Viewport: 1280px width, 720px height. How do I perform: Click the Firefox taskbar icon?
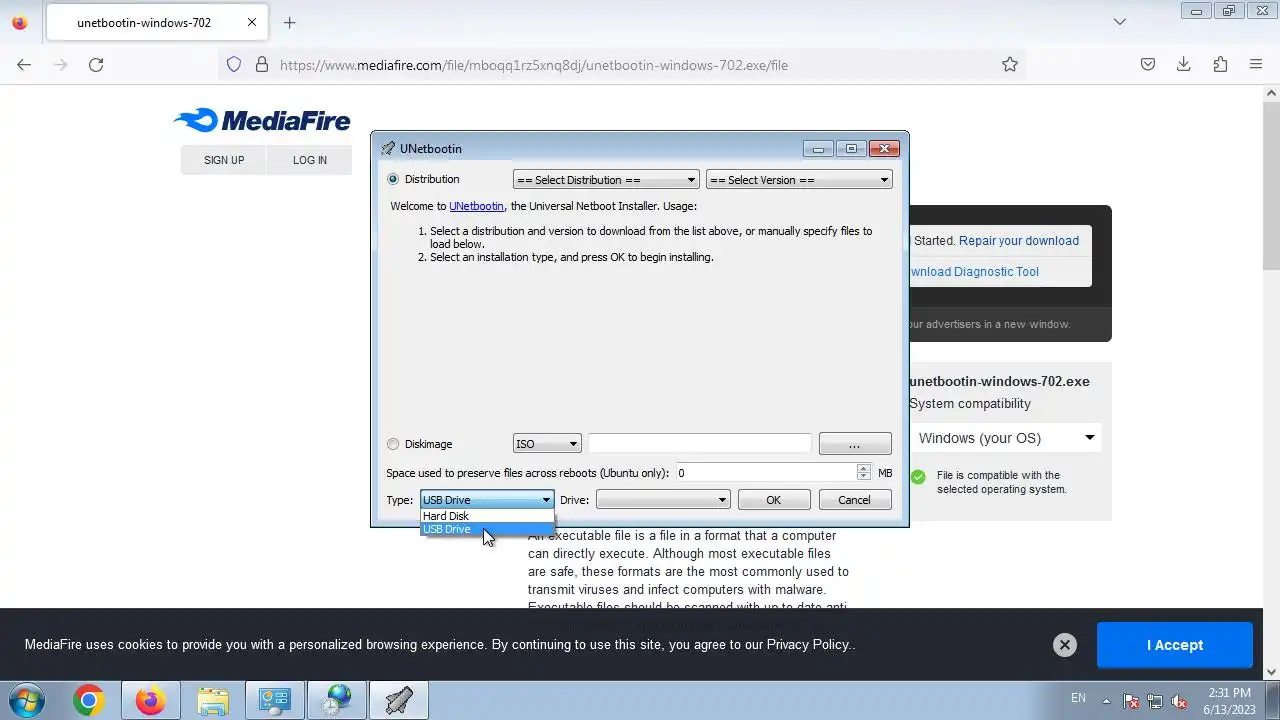[x=151, y=701]
